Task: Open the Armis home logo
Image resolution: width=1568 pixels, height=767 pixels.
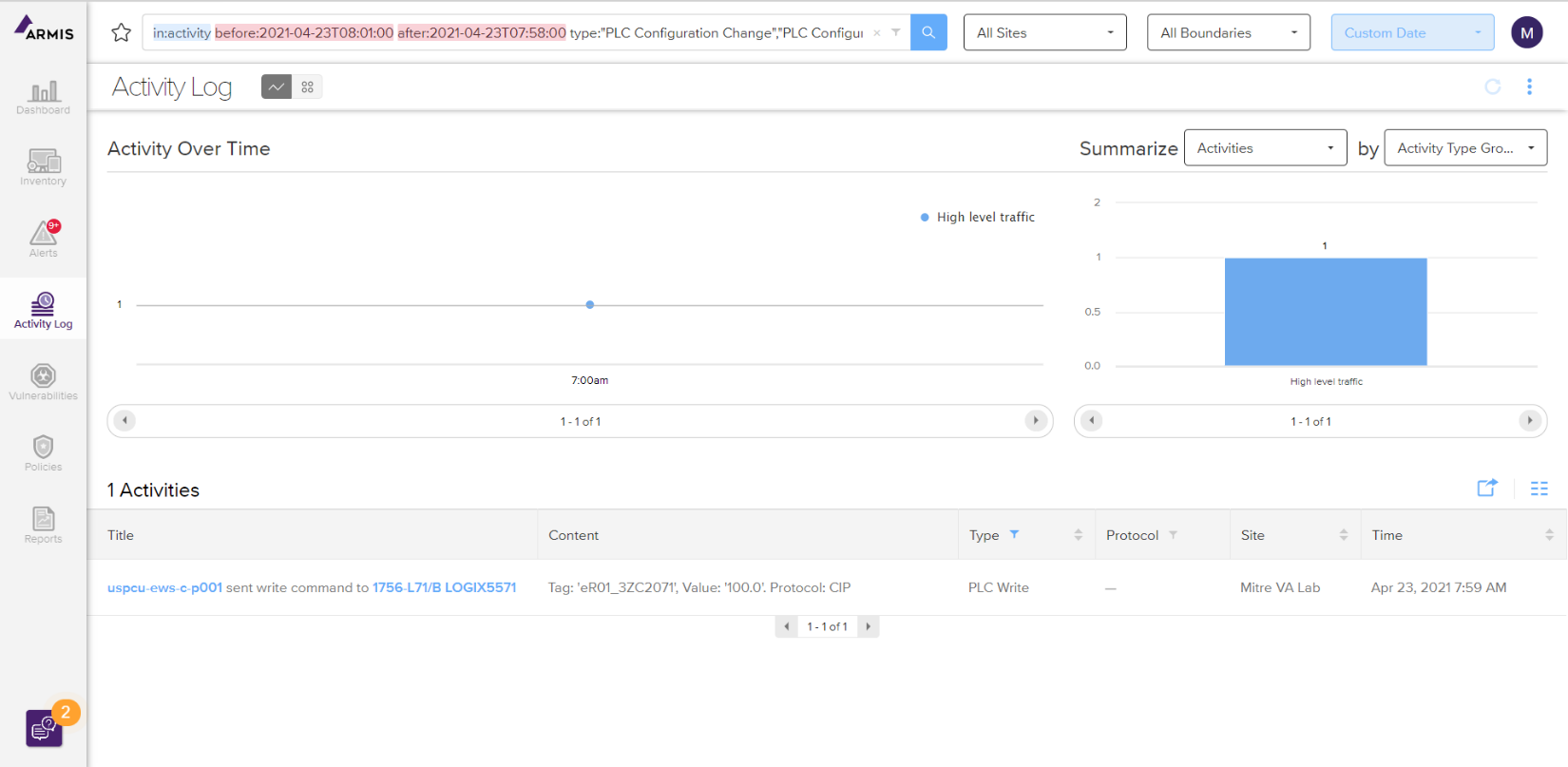Action: tap(44, 29)
